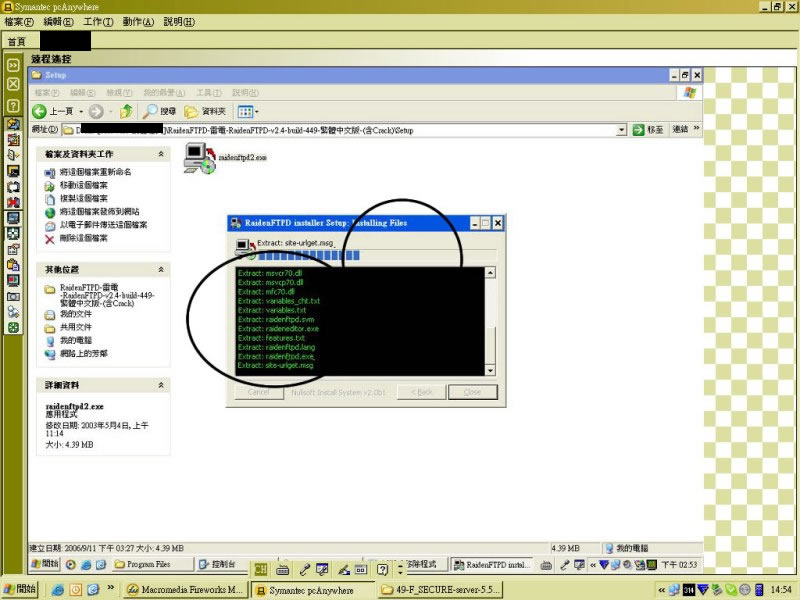The width and height of the screenshot is (800, 600).
Task: Switch to Macromedia Fireworks taskbar button
Action: tap(186, 590)
